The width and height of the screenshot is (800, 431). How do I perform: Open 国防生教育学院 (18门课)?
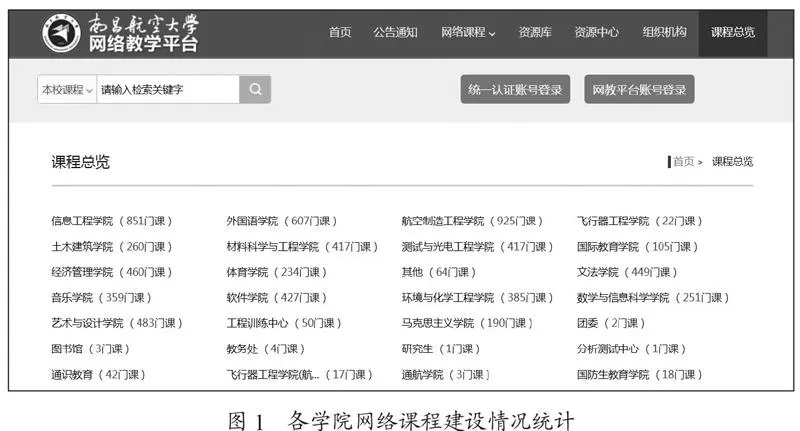[x=640, y=375]
